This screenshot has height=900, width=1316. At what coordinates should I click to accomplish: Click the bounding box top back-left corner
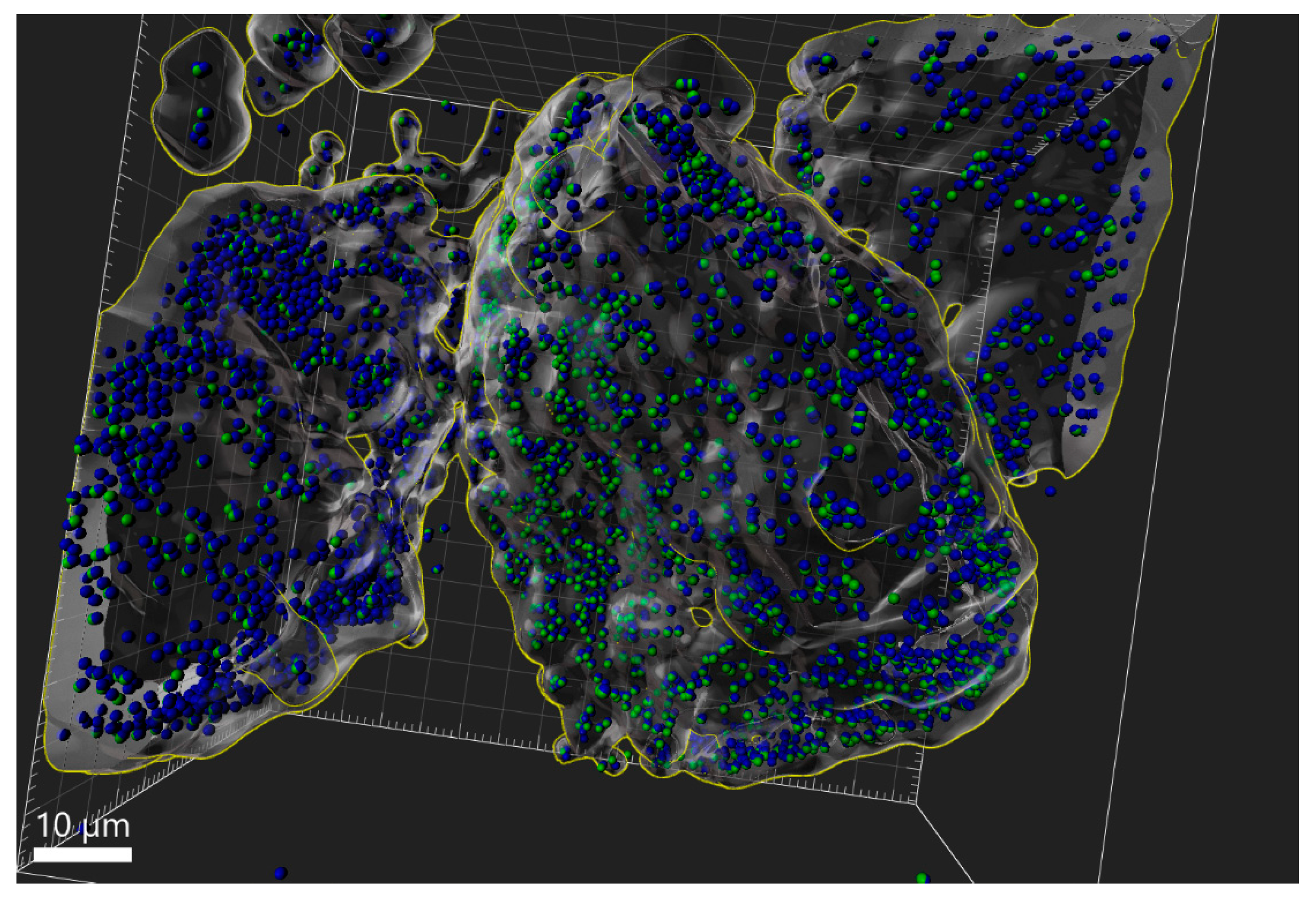click(358, 89)
